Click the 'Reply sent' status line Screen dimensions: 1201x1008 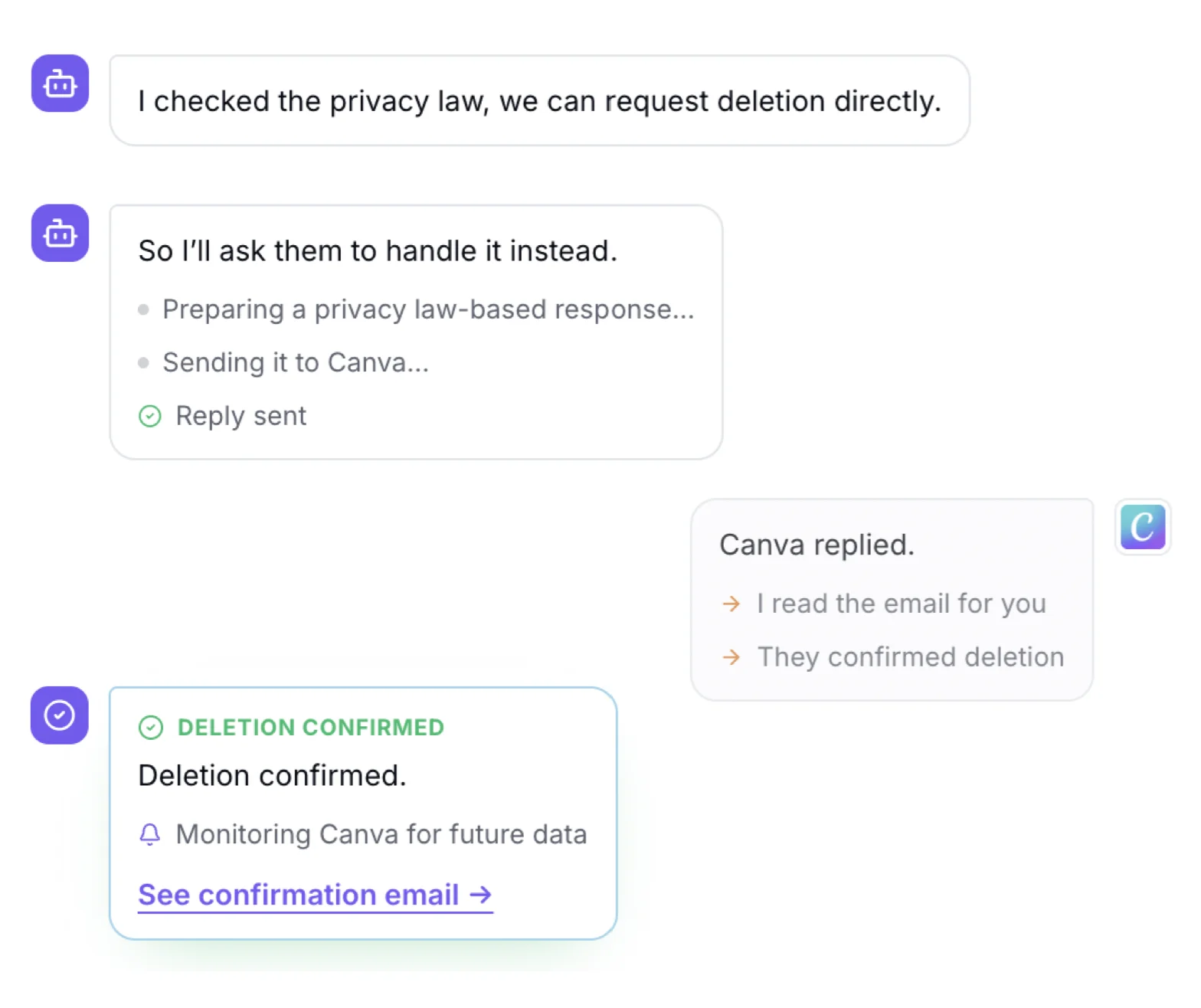click(241, 416)
